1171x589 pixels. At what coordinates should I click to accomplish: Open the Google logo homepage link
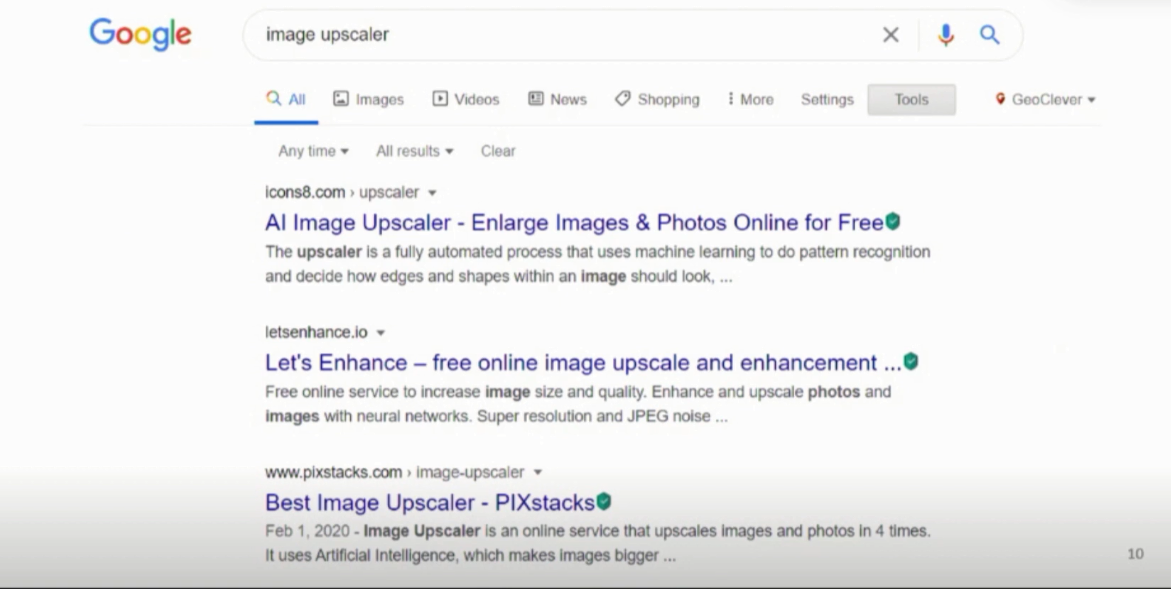coord(140,34)
